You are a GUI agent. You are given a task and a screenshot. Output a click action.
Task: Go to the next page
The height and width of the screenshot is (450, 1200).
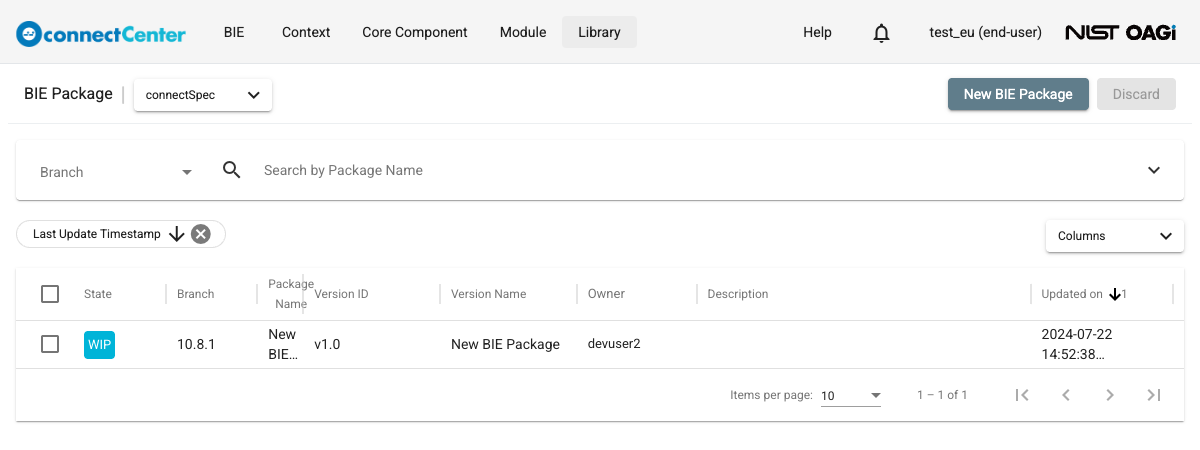pyautogui.click(x=1110, y=395)
